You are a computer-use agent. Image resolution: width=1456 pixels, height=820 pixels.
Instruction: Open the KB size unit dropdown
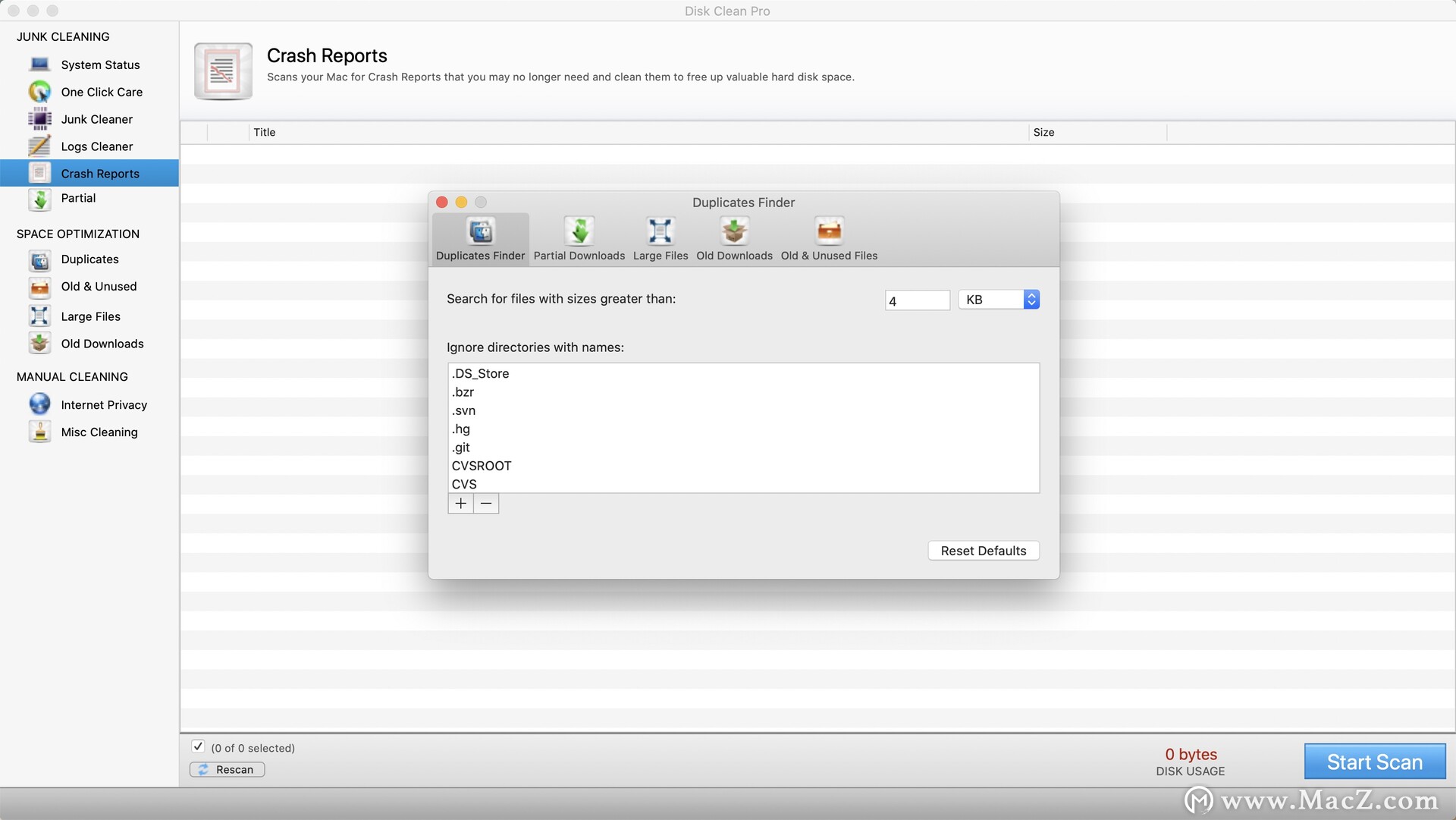tap(999, 300)
